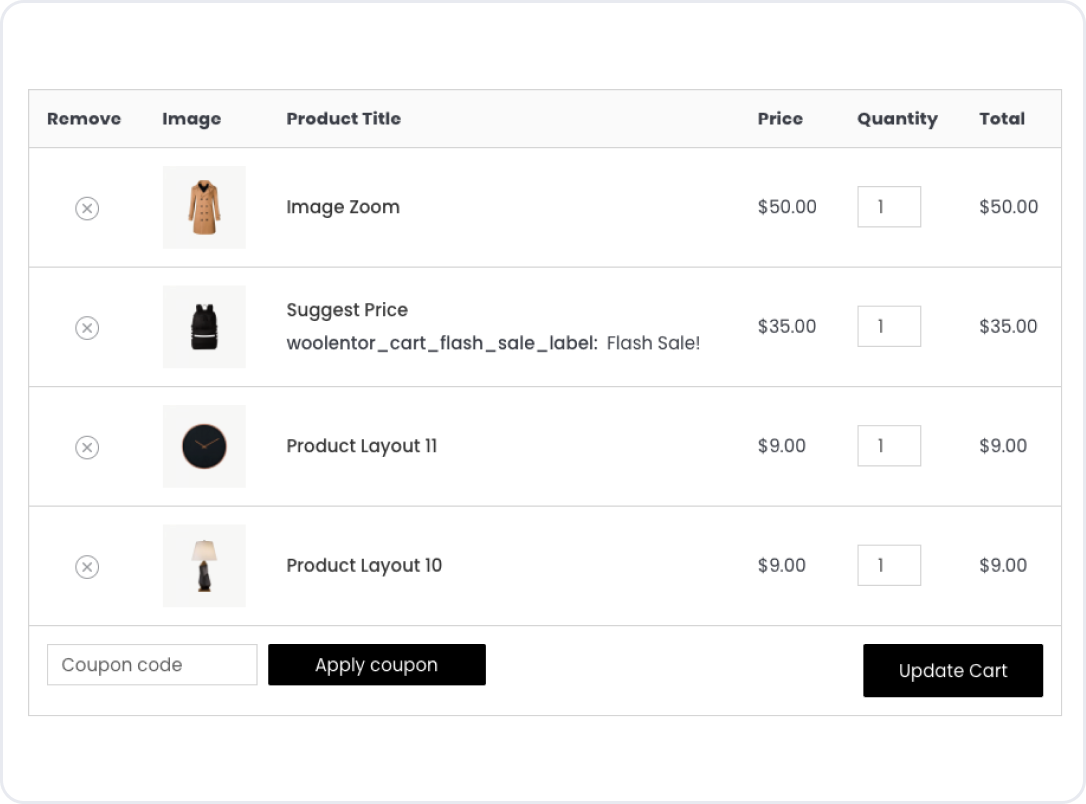Select the quantity field for Product Layout 11

click(x=889, y=446)
